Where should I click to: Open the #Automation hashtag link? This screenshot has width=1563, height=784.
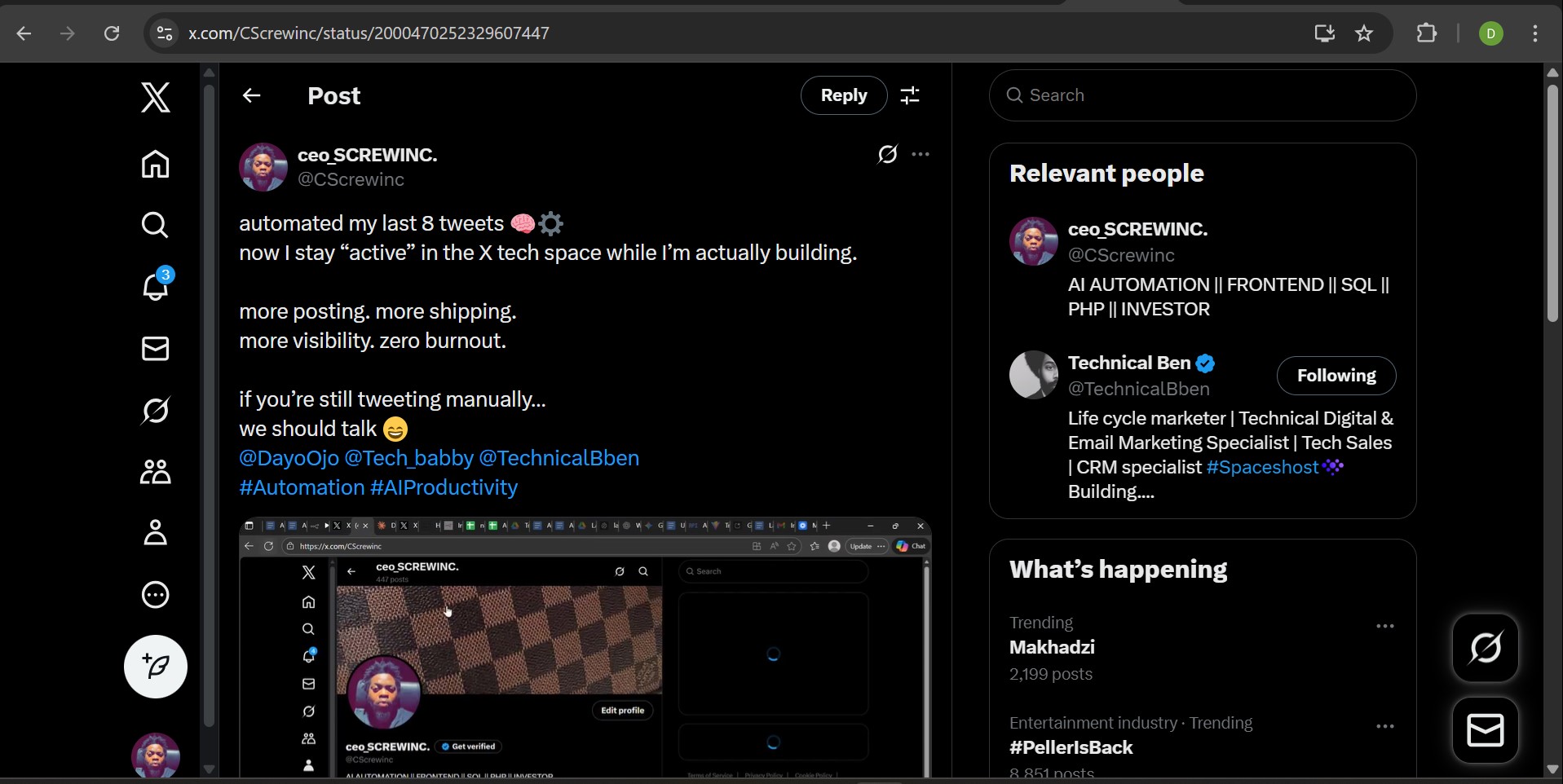pos(302,487)
